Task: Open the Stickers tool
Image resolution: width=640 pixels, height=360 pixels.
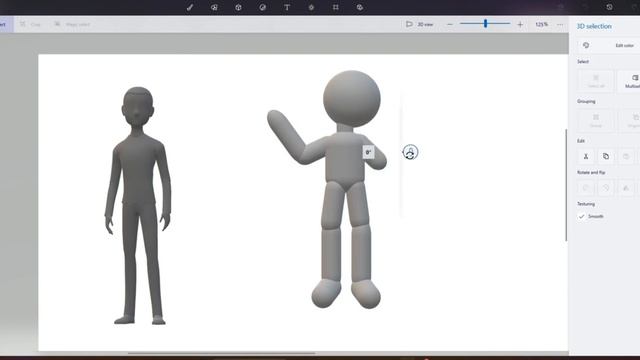Action: [x=262, y=7]
